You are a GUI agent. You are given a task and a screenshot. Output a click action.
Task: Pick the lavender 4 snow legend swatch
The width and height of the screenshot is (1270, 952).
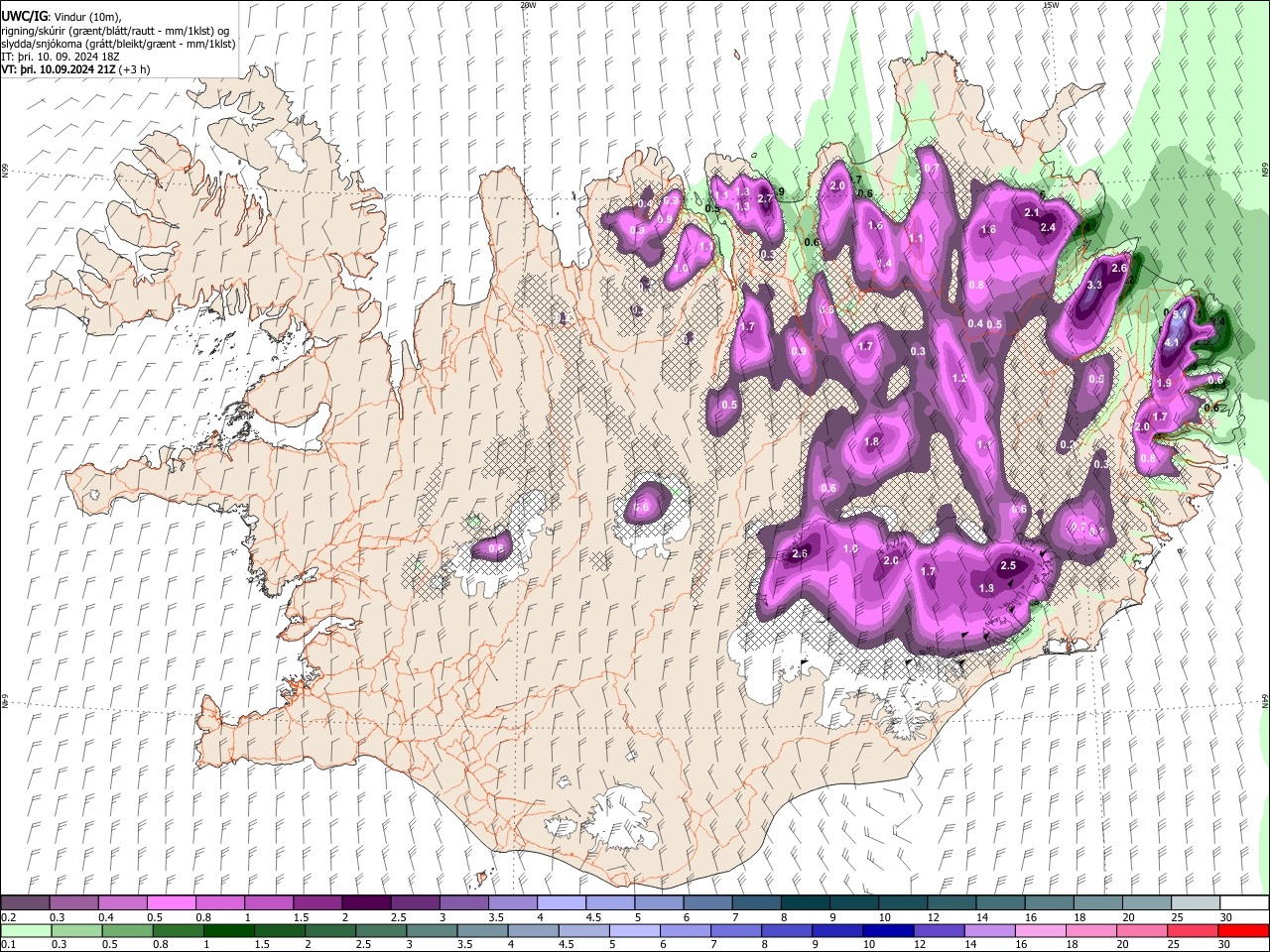tap(560, 903)
